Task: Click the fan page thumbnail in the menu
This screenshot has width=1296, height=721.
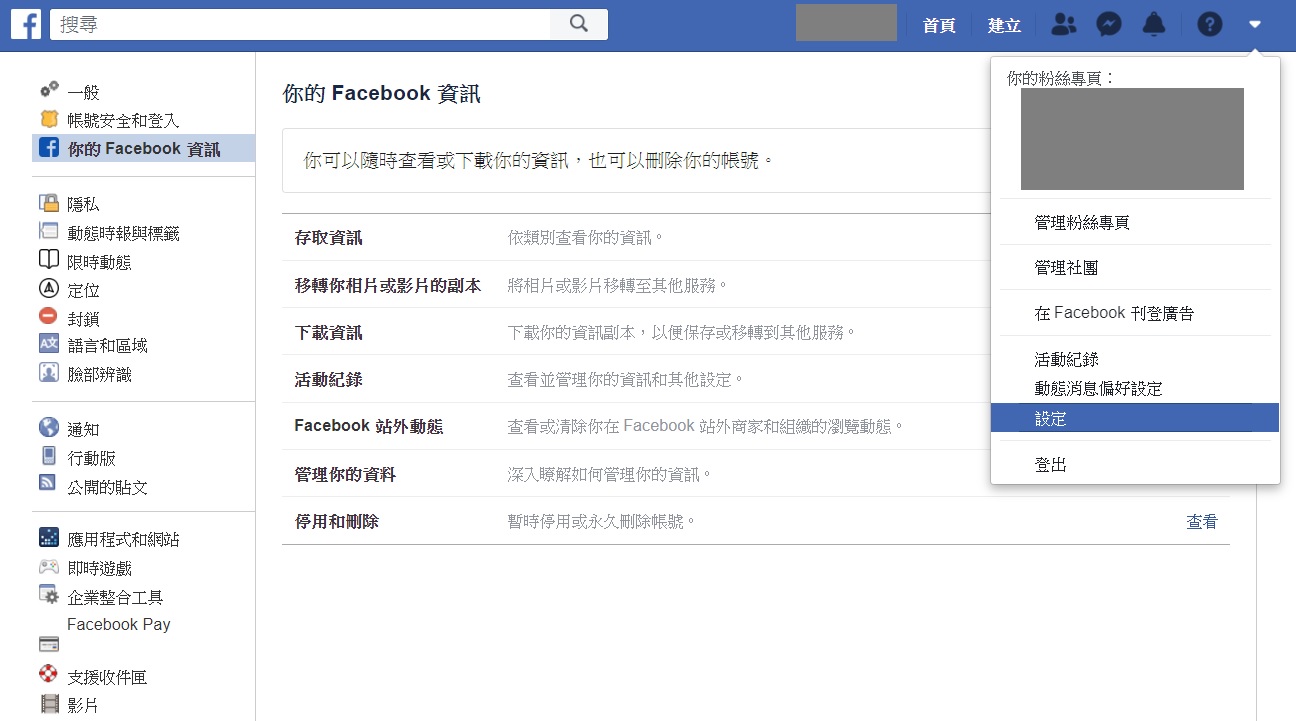Action: tap(1132, 139)
